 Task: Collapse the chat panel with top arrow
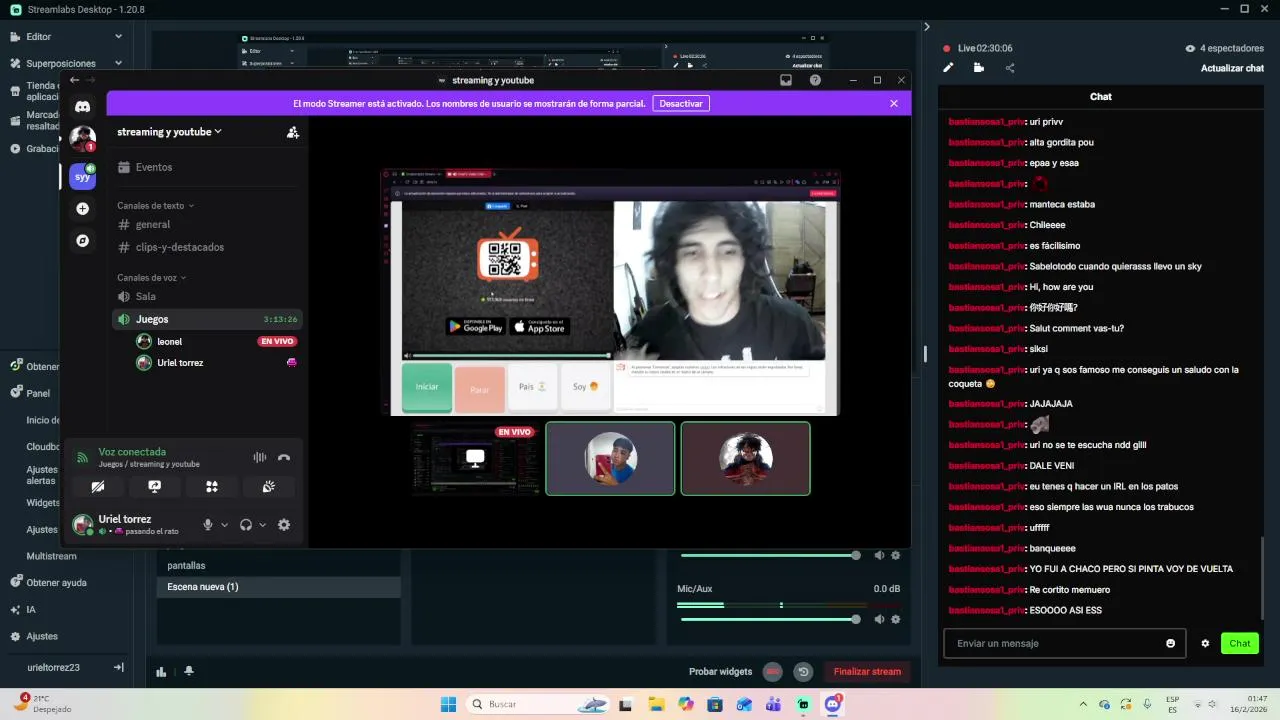(x=926, y=27)
